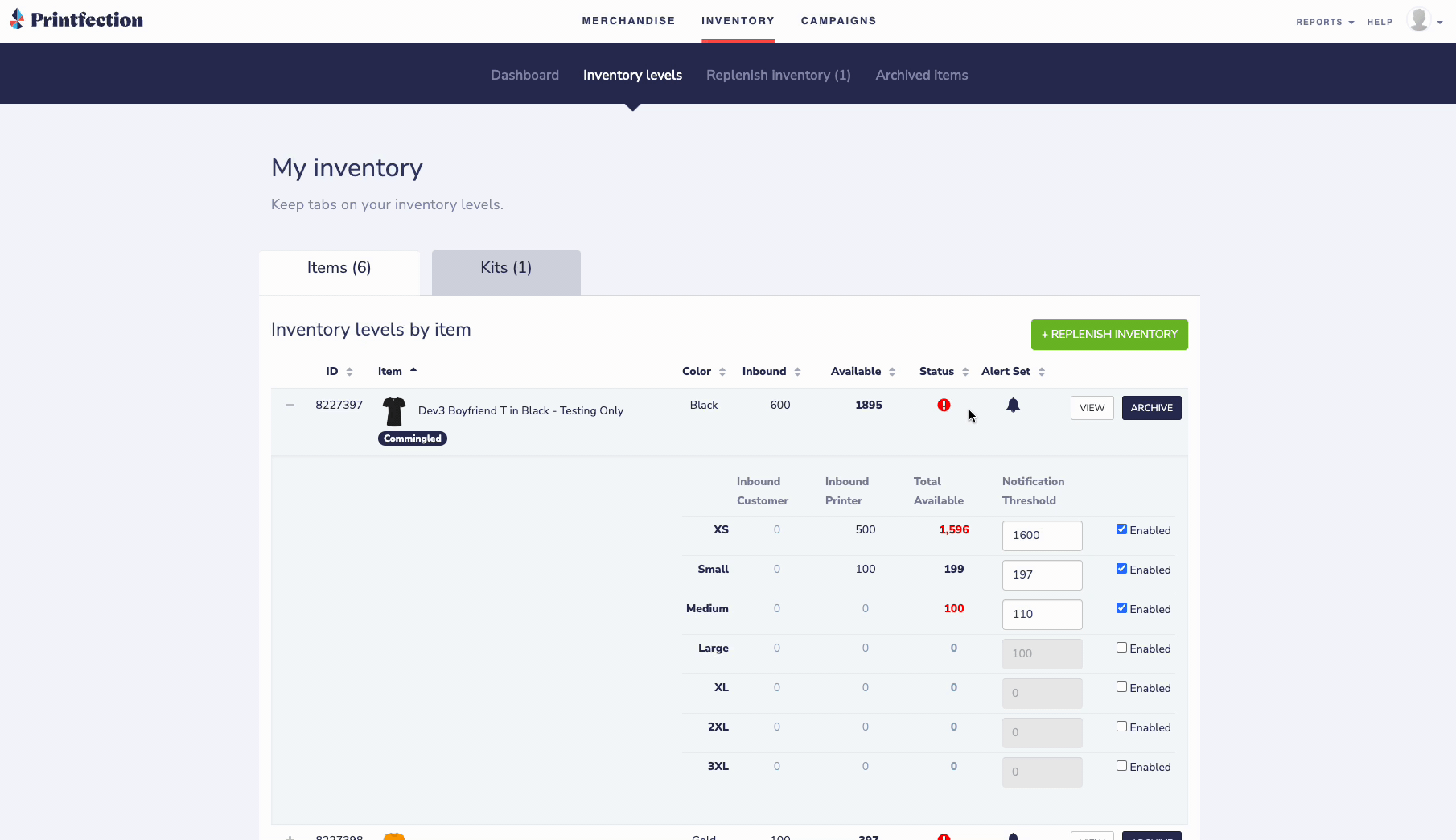Archive the Dev3 Boyfriend T item
Screen dimensions: 1456x840
coord(1151,408)
